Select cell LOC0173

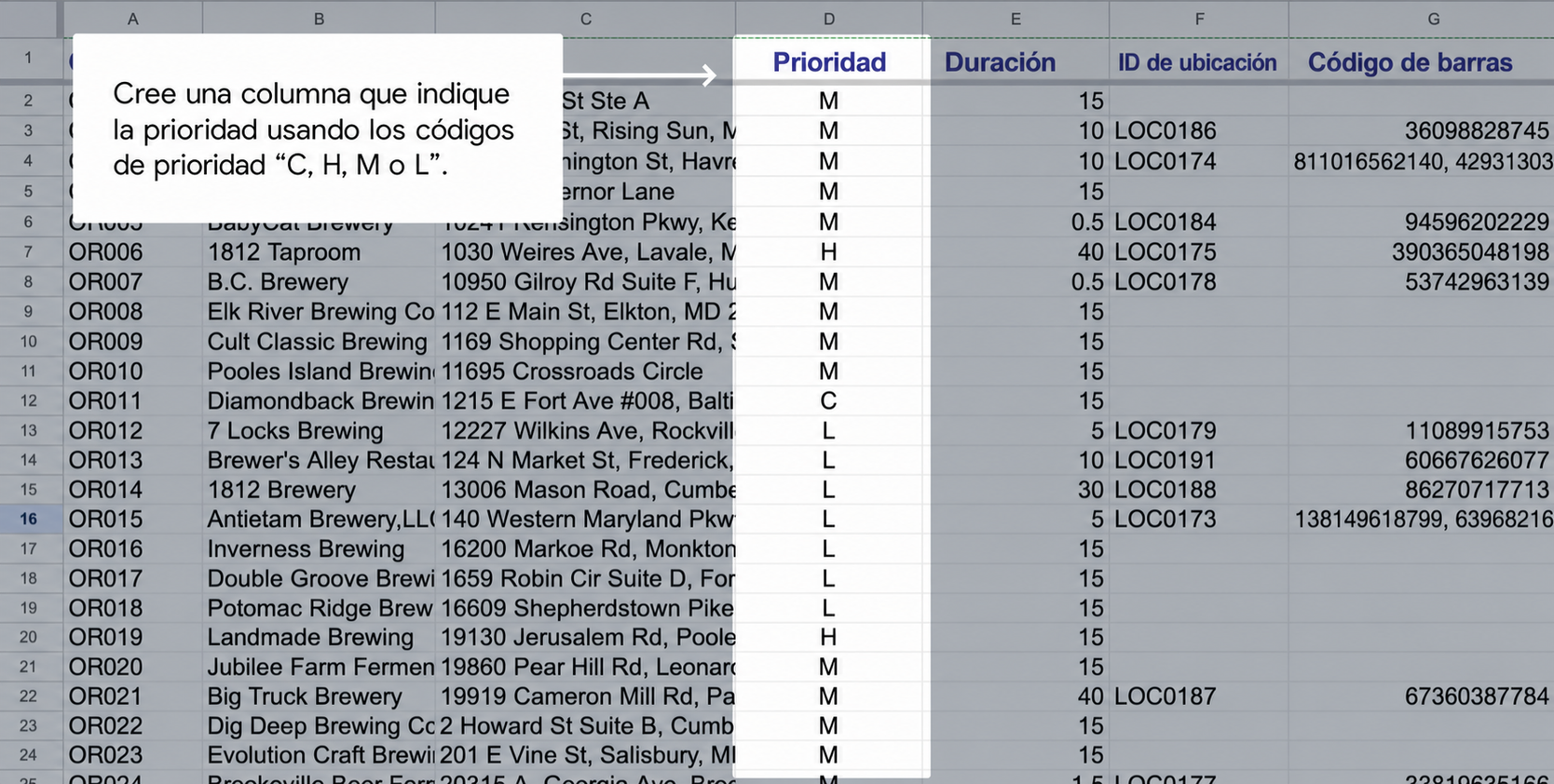(x=1199, y=519)
